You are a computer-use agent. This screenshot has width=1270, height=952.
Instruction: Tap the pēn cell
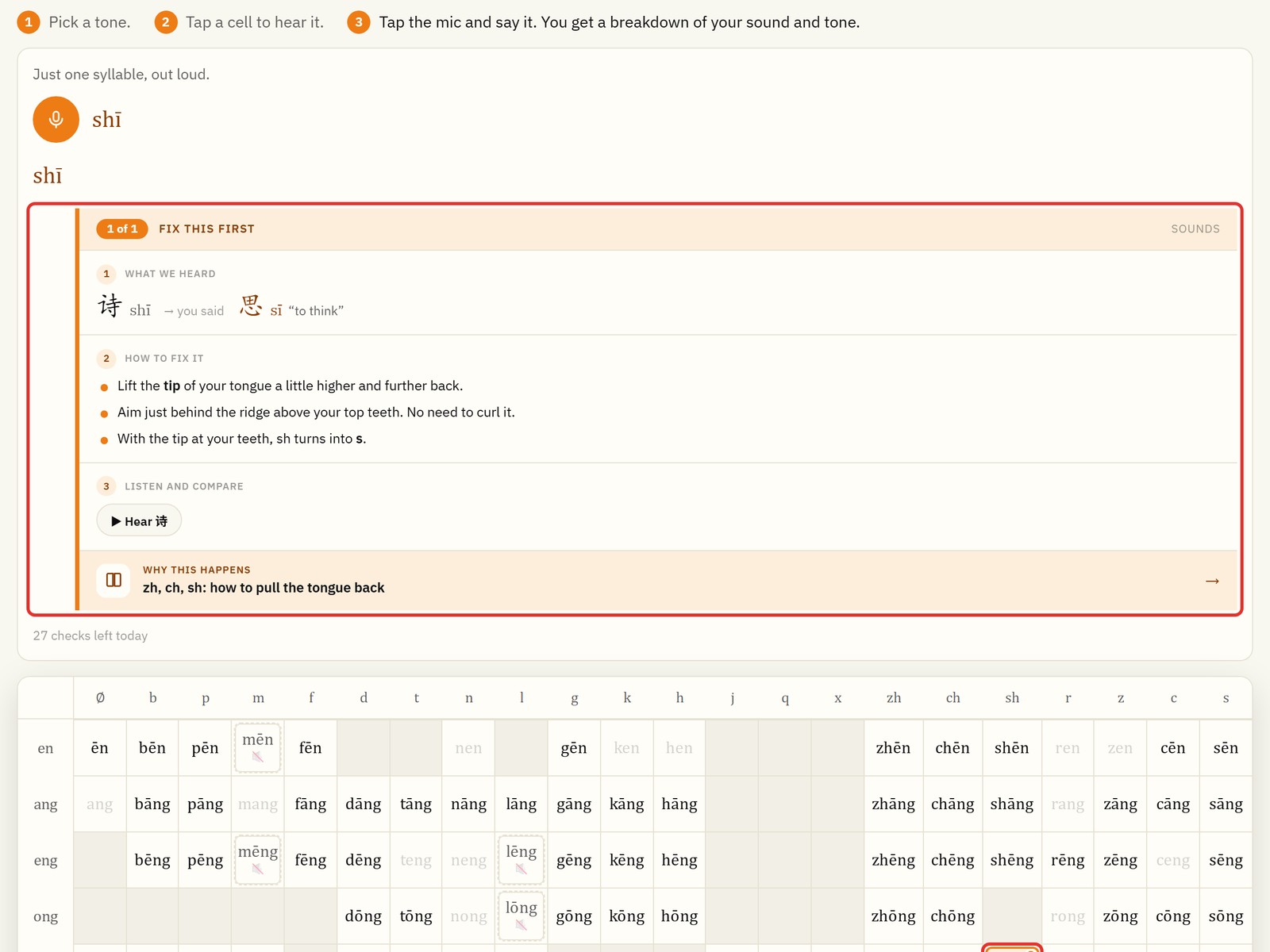[205, 748]
